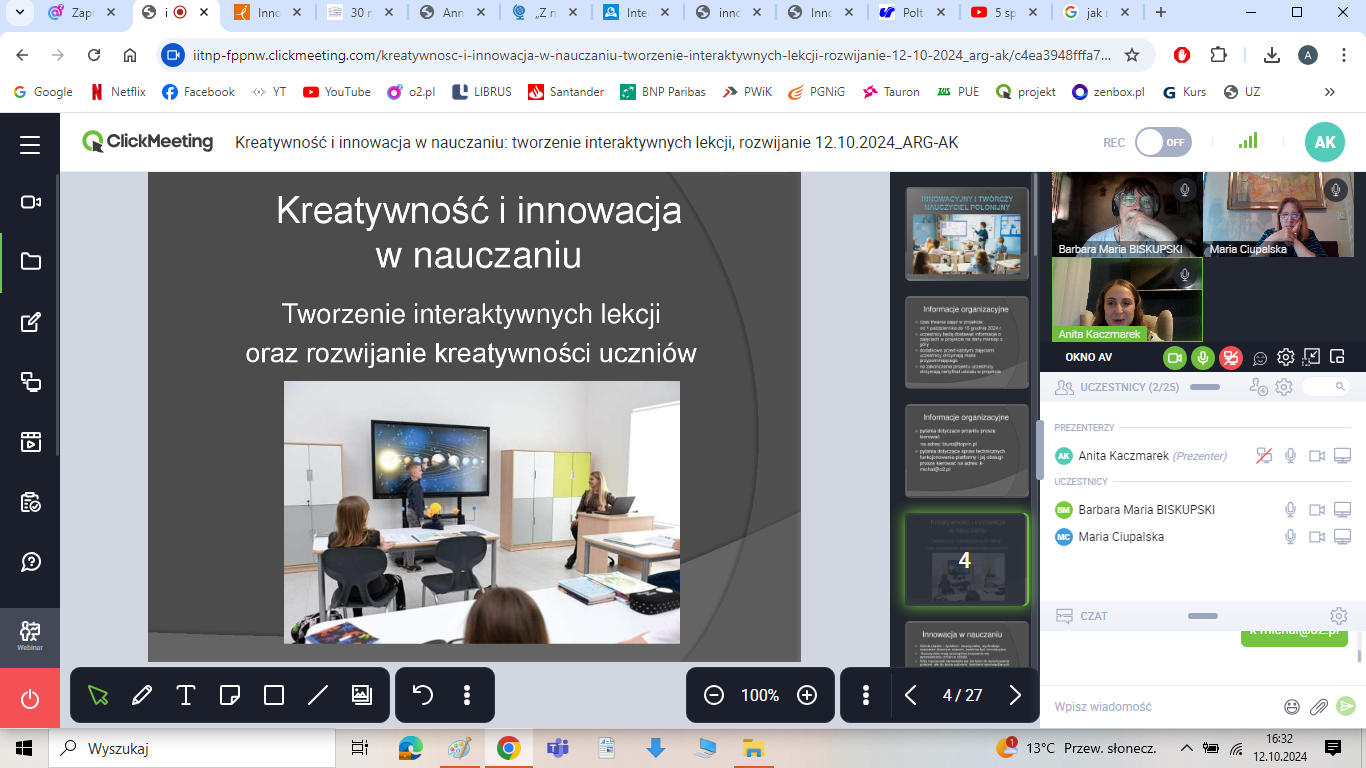
Task: Toggle Barbara Maria BISKUPSKI's microphone
Action: (1291, 510)
